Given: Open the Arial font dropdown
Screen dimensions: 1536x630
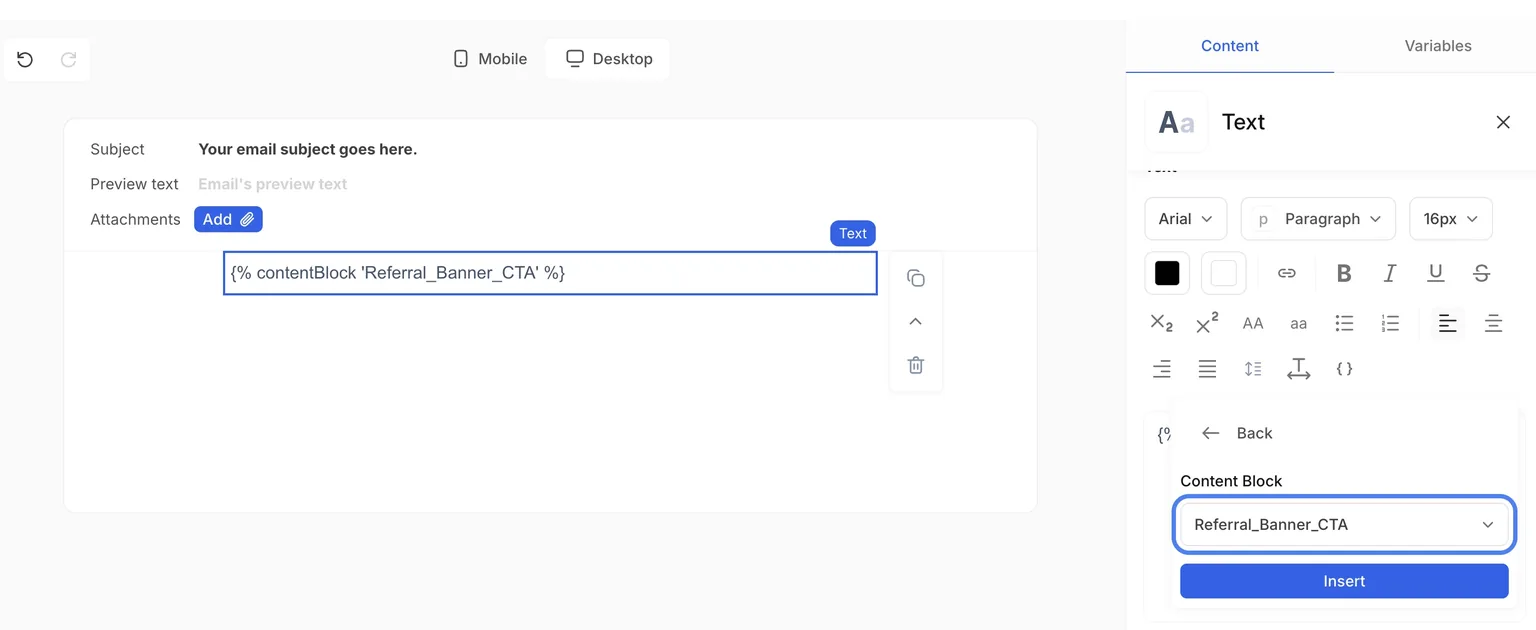Looking at the screenshot, I should (1185, 219).
